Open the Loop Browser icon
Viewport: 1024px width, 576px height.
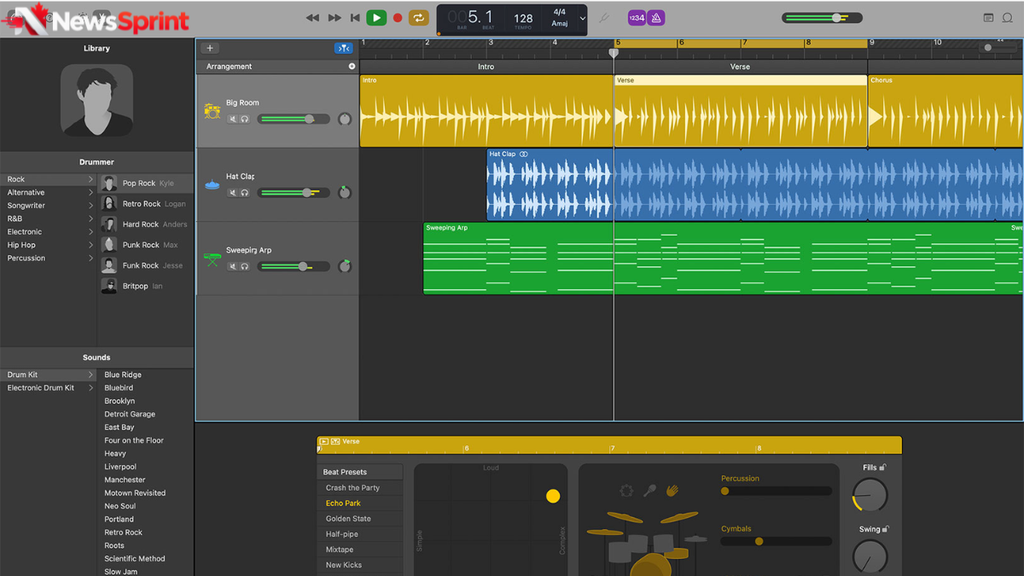pyautogui.click(x=1008, y=18)
